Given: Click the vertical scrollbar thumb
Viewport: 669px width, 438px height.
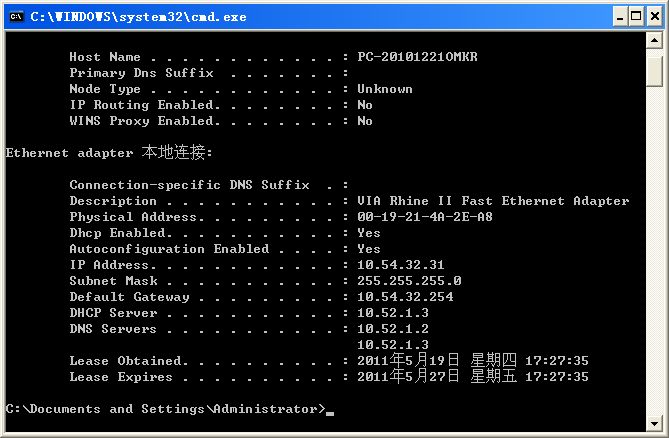Looking at the screenshot, I should point(655,72).
